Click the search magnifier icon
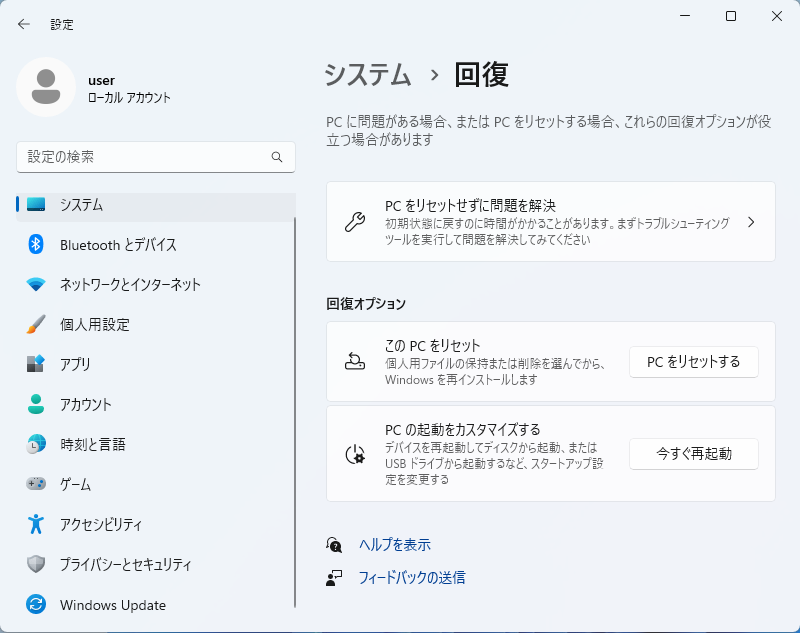800x633 pixels. tap(277, 157)
